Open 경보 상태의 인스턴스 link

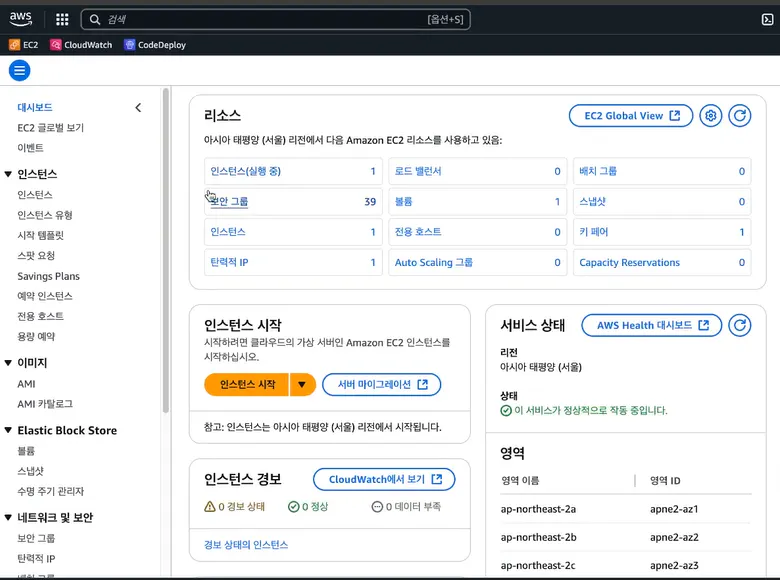[246, 545]
